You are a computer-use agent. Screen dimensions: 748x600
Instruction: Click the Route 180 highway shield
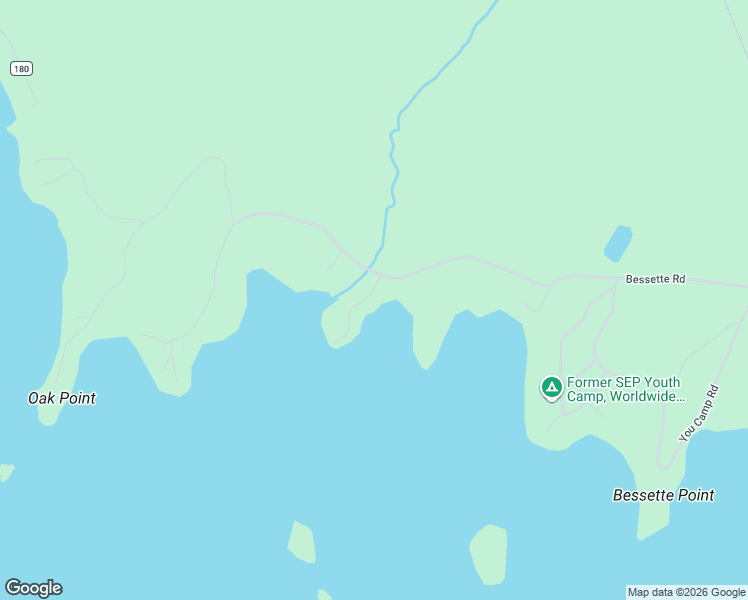coord(21,69)
